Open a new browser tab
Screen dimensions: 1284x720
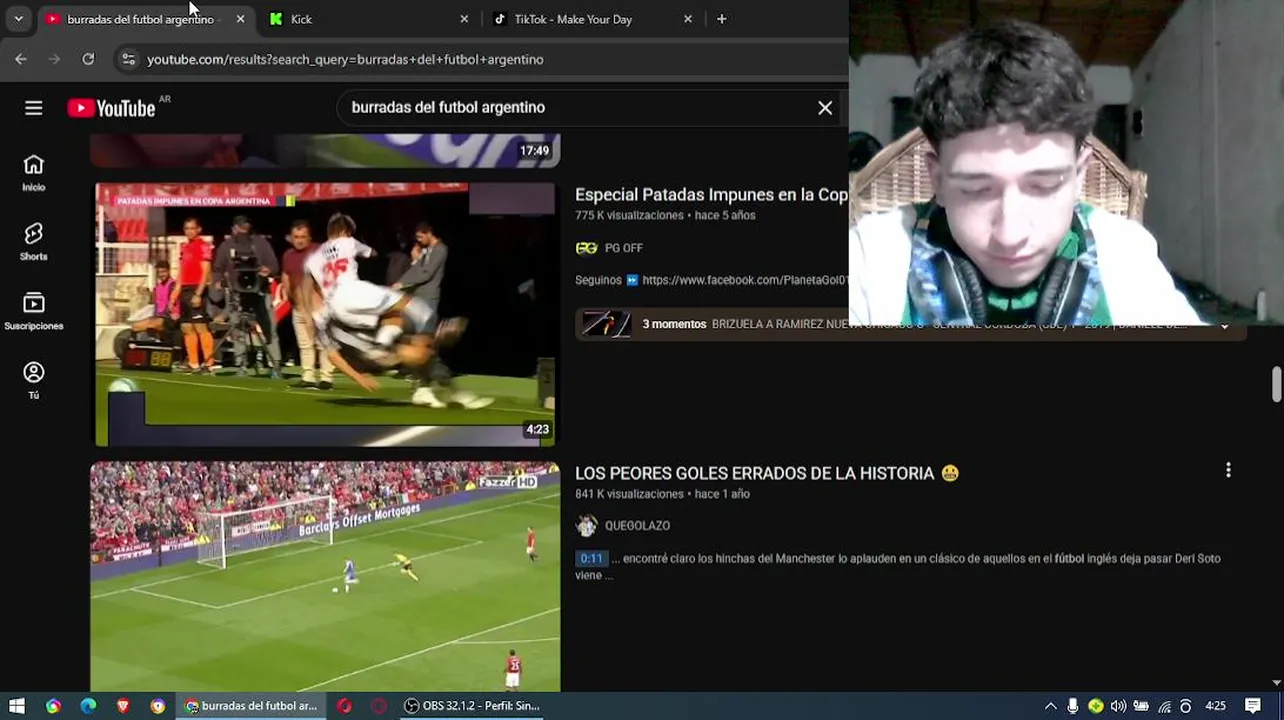point(721,19)
